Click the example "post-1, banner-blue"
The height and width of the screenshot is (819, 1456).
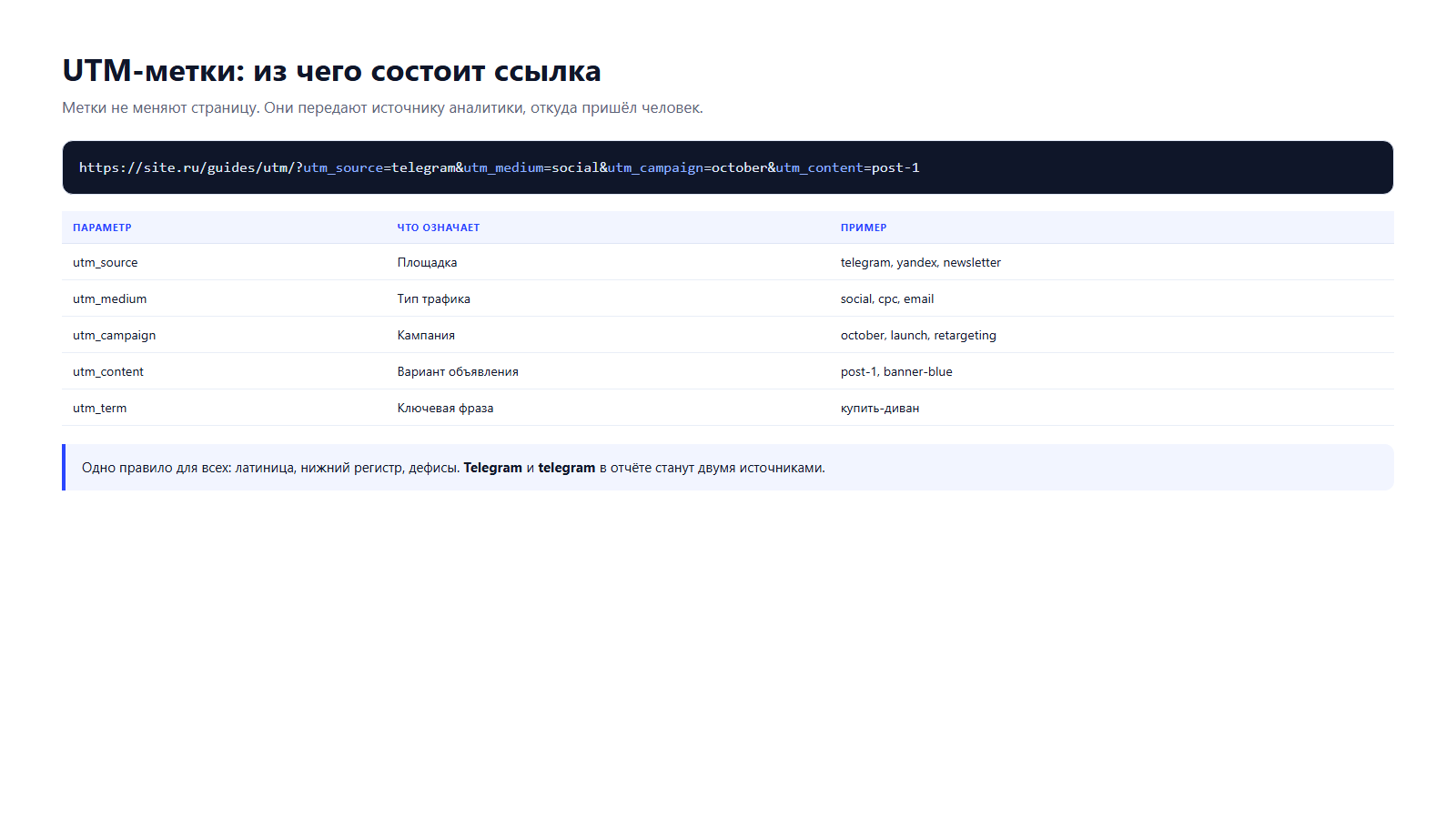(x=896, y=371)
